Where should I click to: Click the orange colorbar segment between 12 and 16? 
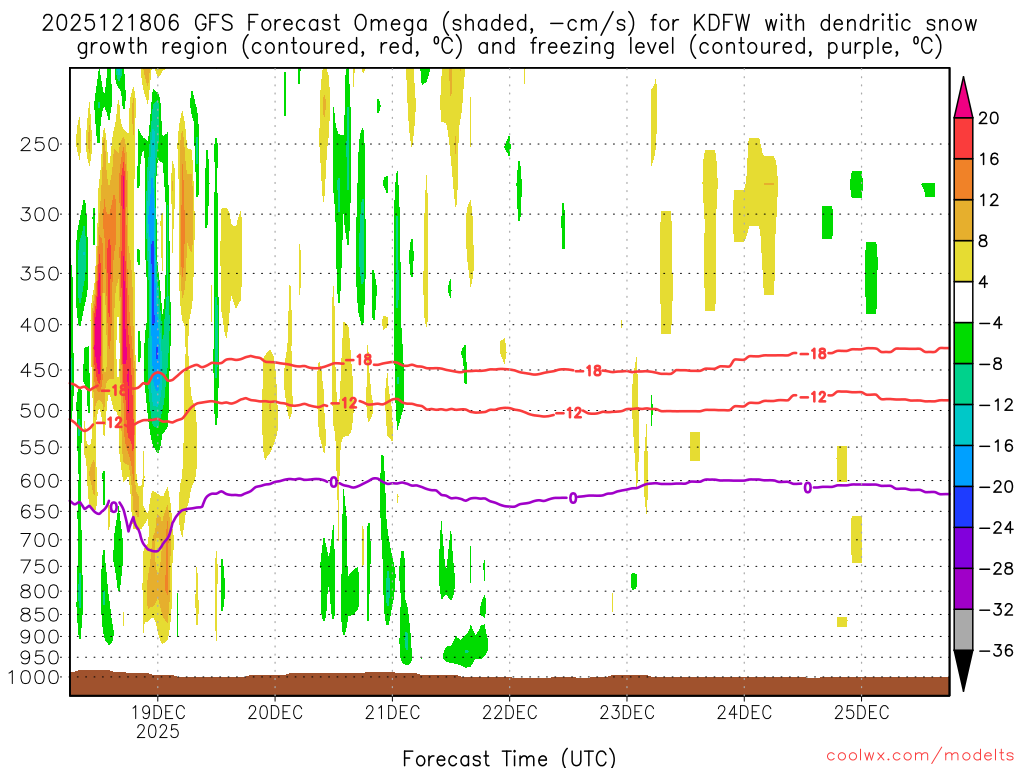(x=963, y=180)
